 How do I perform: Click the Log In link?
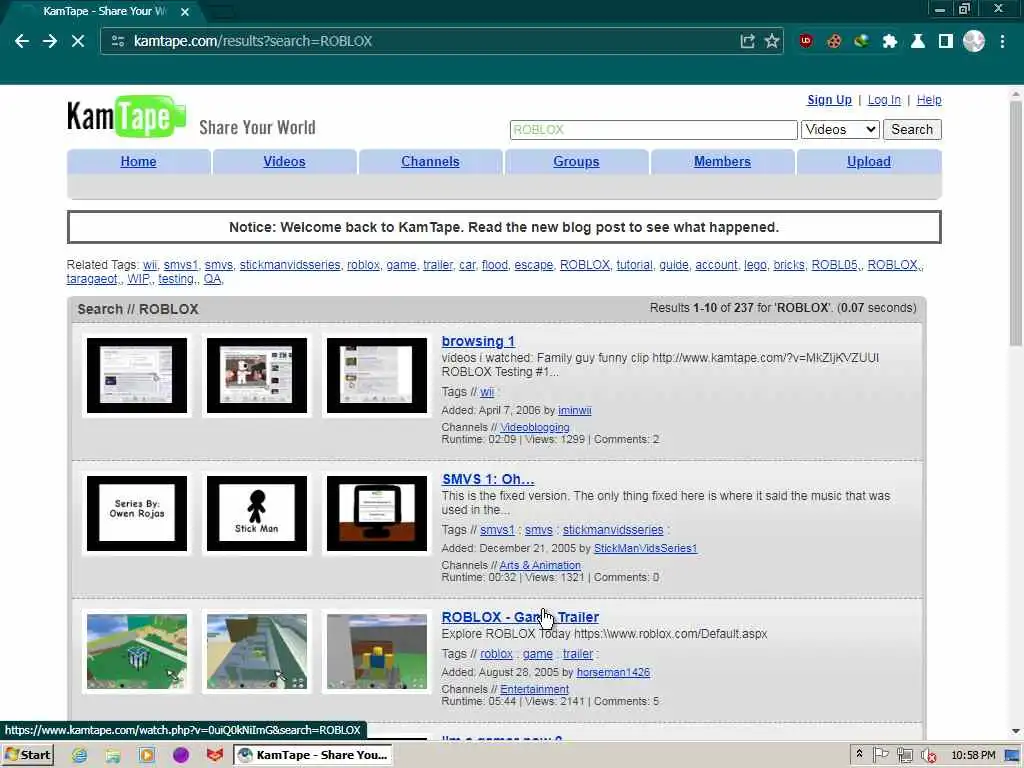coord(884,100)
